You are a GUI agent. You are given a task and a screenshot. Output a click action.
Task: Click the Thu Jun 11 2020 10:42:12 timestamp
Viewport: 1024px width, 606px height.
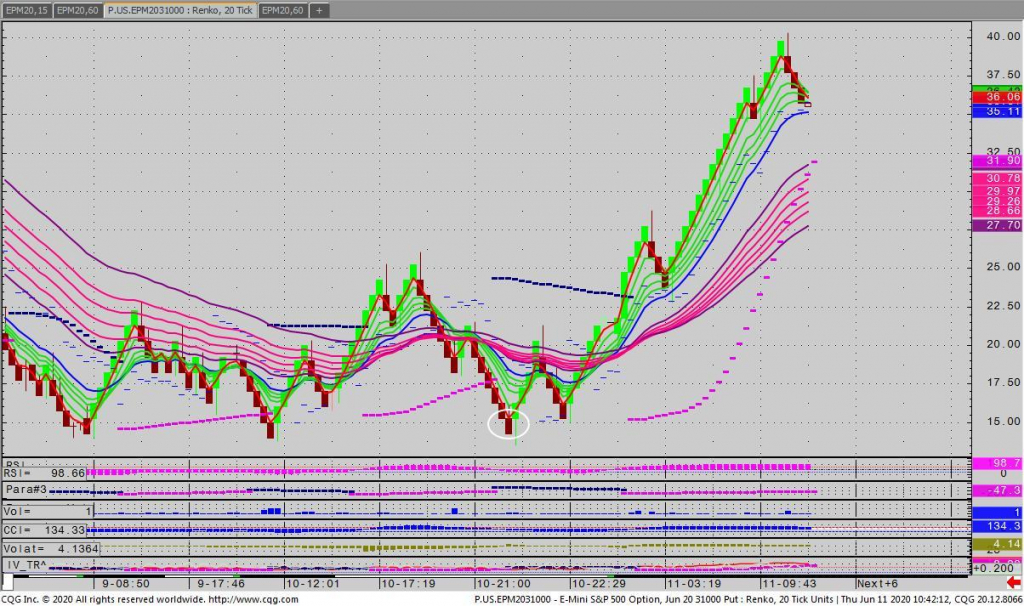click(x=895, y=599)
